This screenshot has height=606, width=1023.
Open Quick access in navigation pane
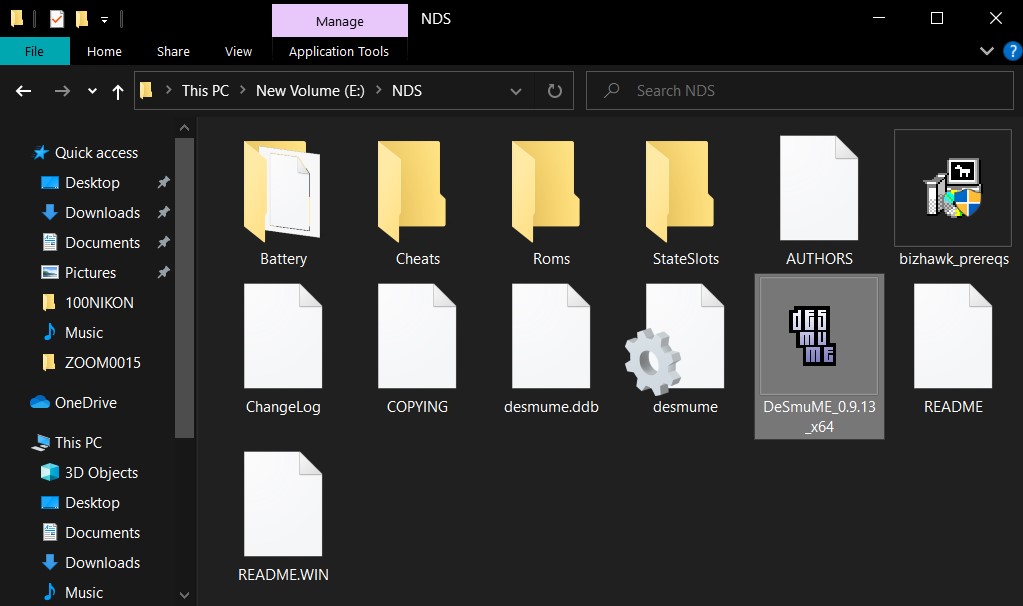pyautogui.click(x=85, y=153)
